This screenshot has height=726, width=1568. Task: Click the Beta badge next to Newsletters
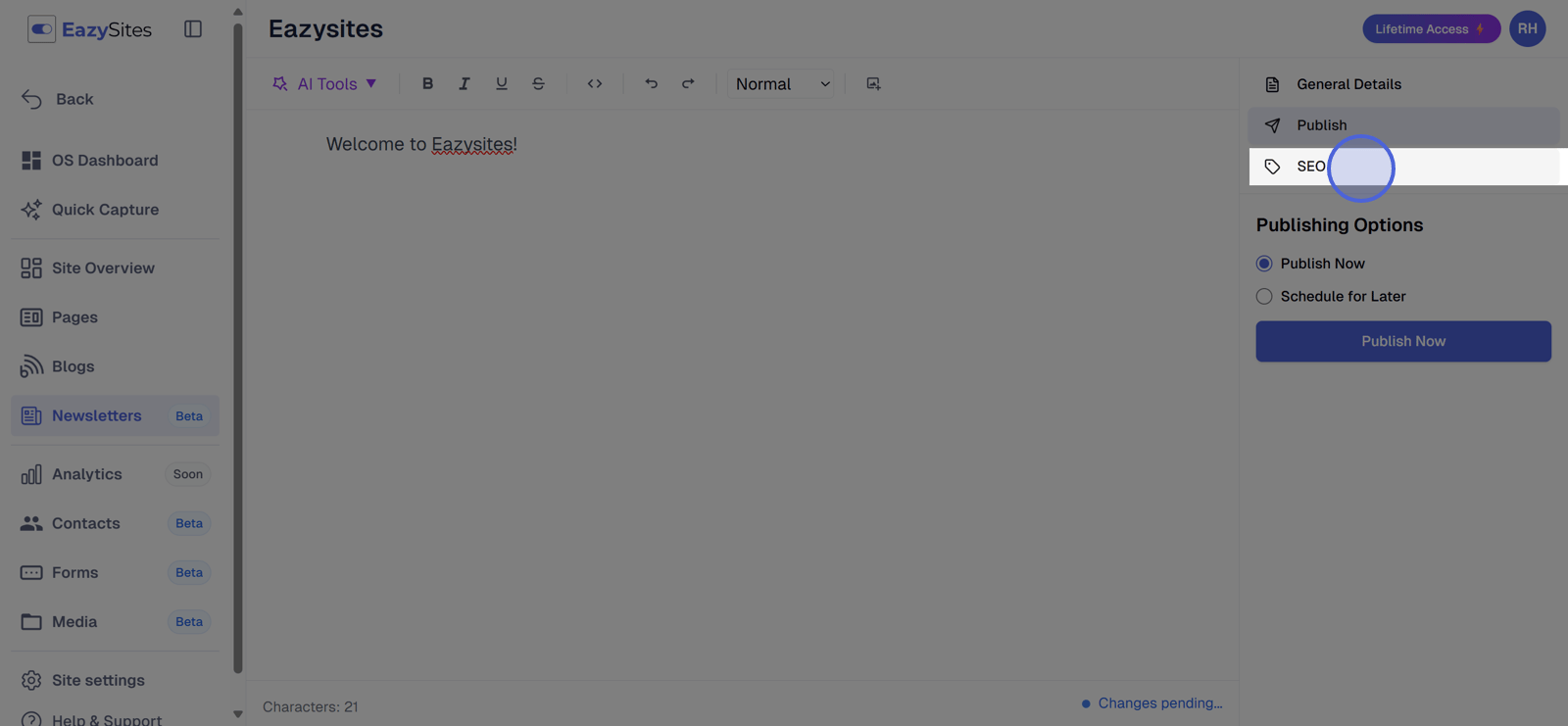pyautogui.click(x=189, y=416)
